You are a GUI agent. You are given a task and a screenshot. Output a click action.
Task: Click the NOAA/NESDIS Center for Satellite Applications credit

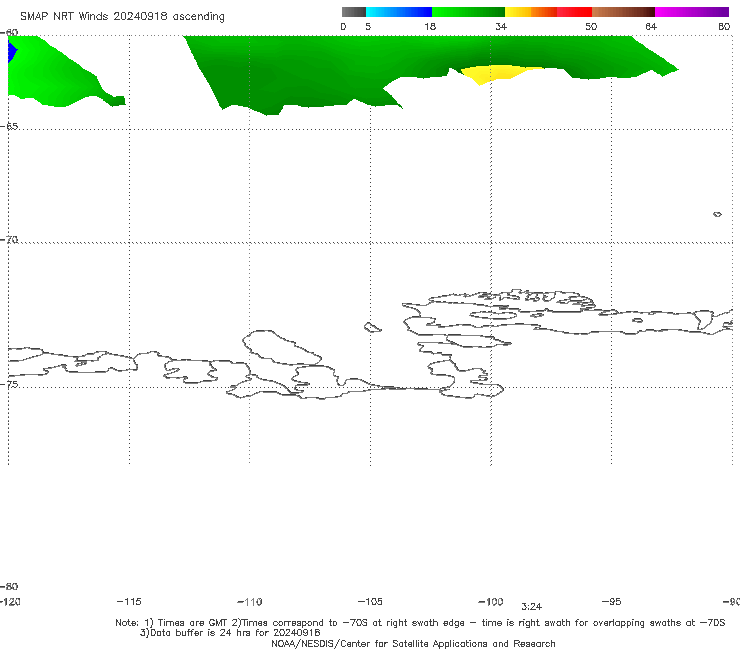pos(413,643)
